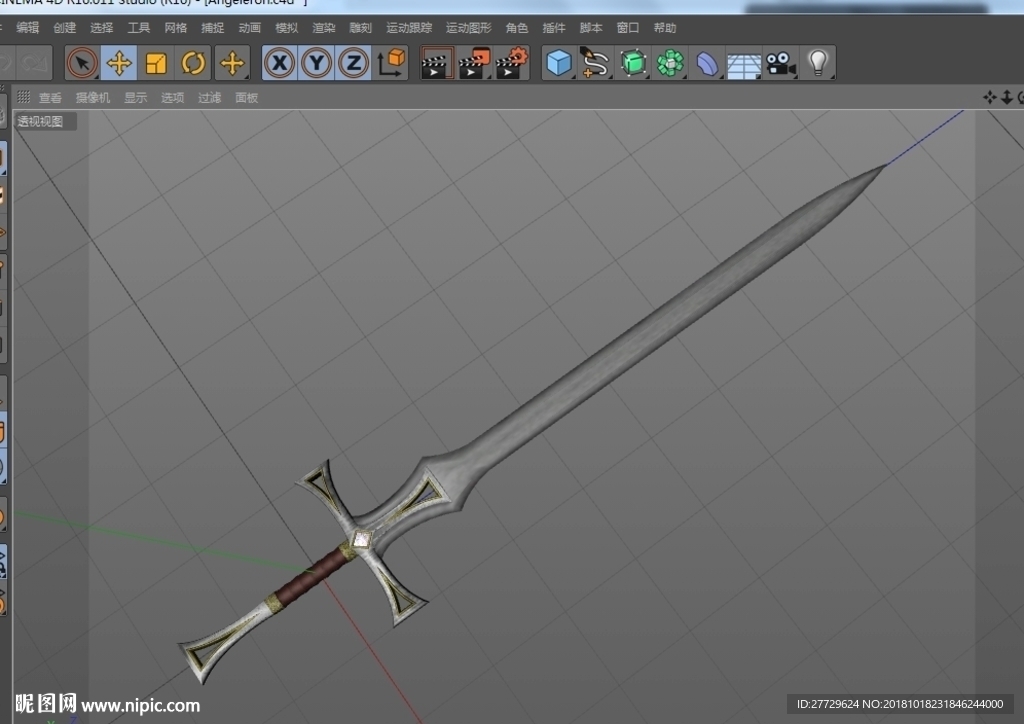Render the current view with clapperboard
This screenshot has width=1024, height=724.
(436, 63)
